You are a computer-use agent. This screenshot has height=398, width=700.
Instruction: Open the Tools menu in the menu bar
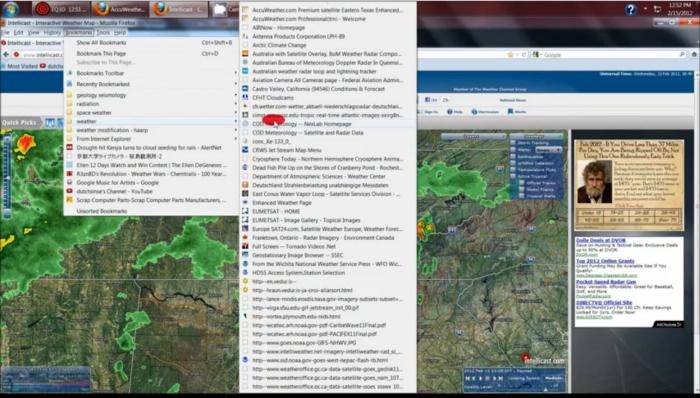(x=103, y=33)
